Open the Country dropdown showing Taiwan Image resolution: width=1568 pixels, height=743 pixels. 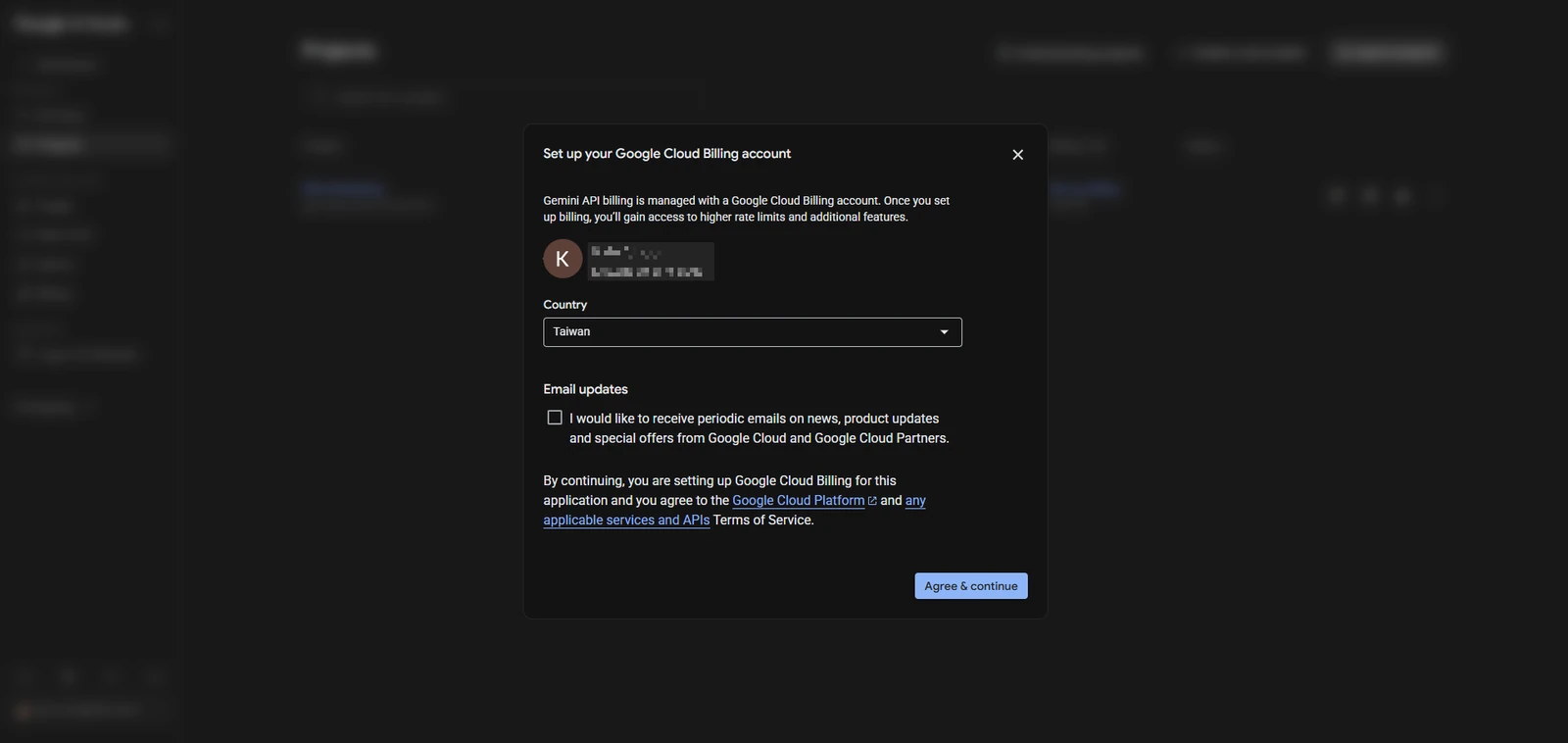[753, 332]
